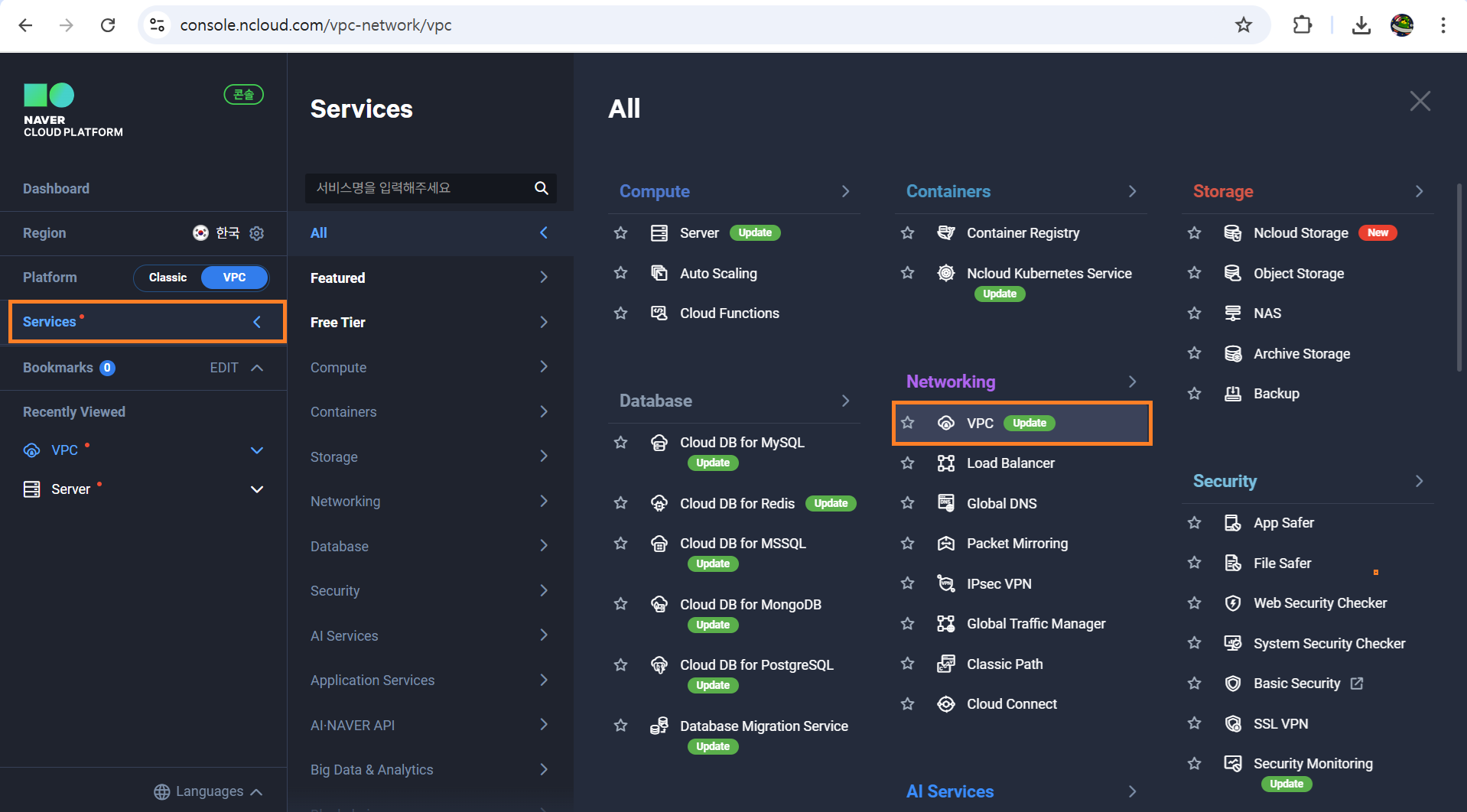Click the Server service icon in Compute
Image resolution: width=1467 pixels, height=812 pixels.
point(659,233)
